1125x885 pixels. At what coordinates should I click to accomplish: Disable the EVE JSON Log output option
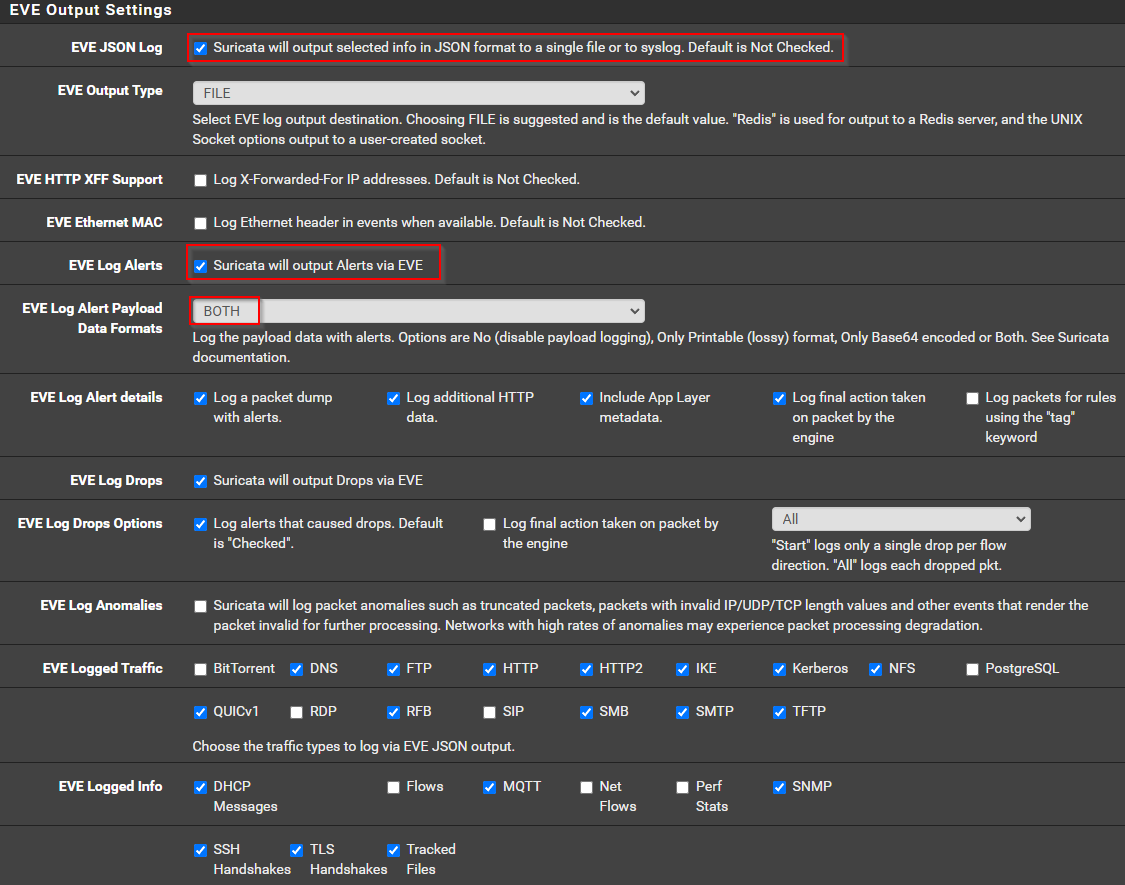click(x=201, y=46)
